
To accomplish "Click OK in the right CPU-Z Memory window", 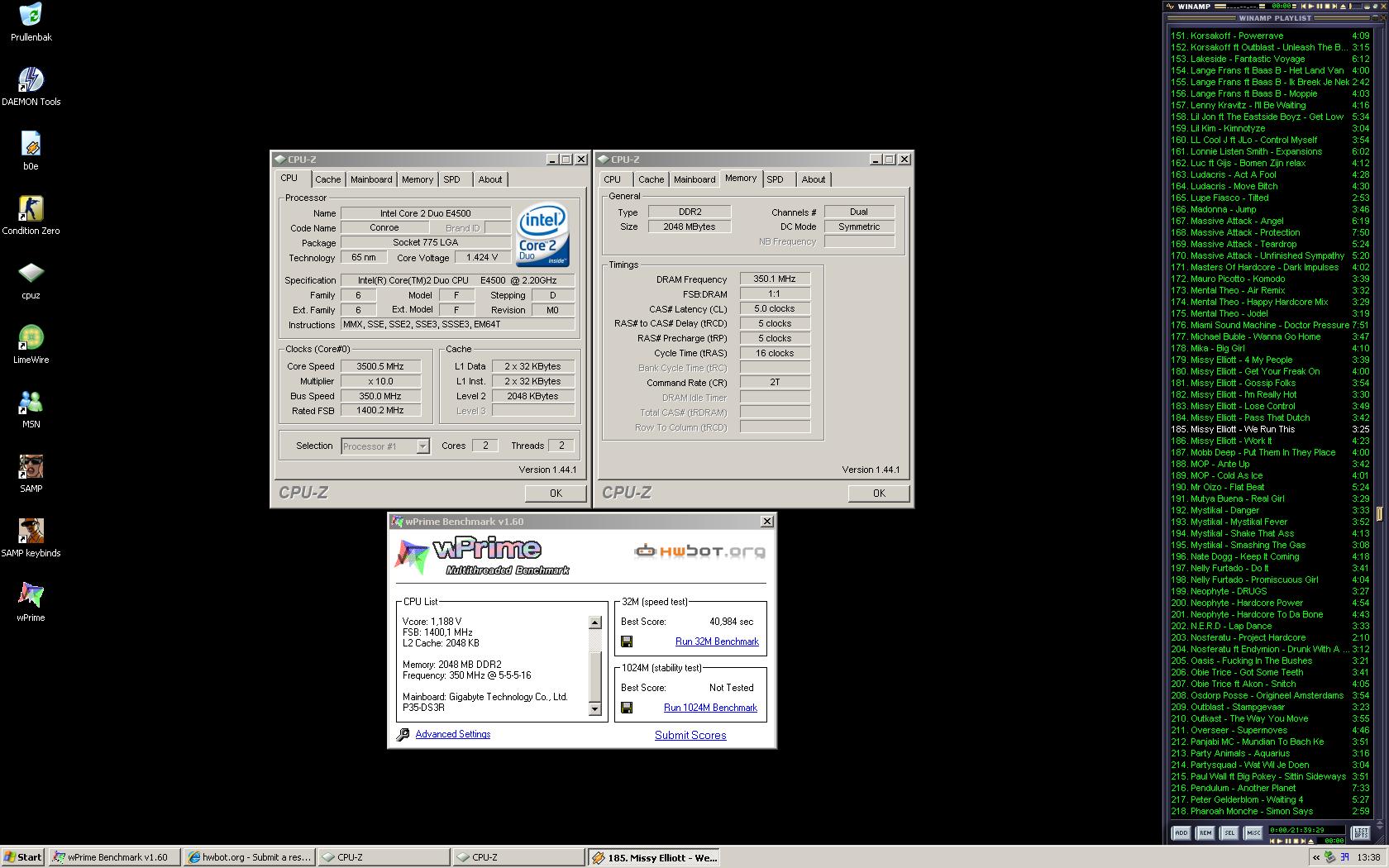I will point(879,494).
